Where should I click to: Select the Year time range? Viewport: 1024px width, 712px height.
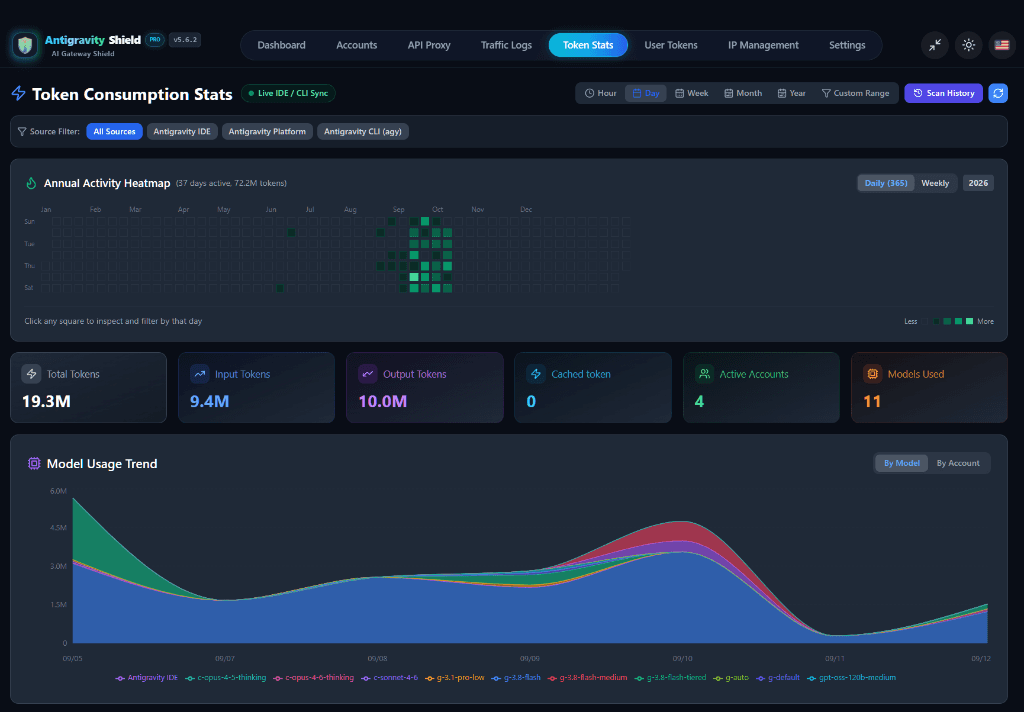click(791, 93)
